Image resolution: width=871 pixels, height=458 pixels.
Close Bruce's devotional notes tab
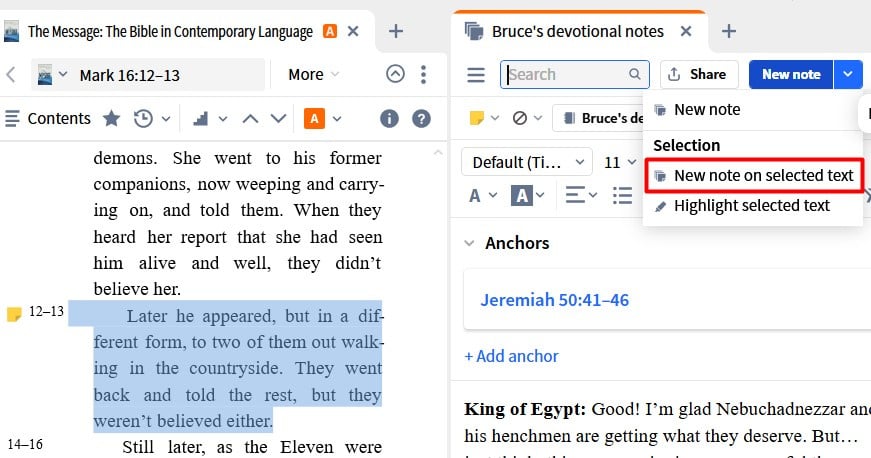point(686,31)
